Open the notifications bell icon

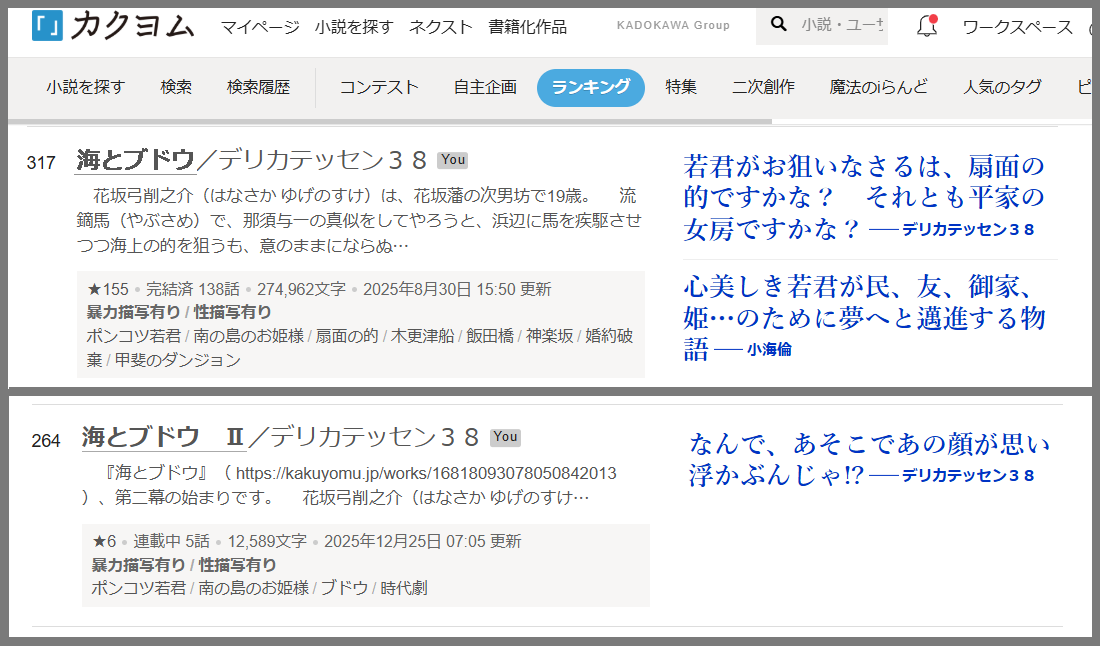[x=927, y=27]
